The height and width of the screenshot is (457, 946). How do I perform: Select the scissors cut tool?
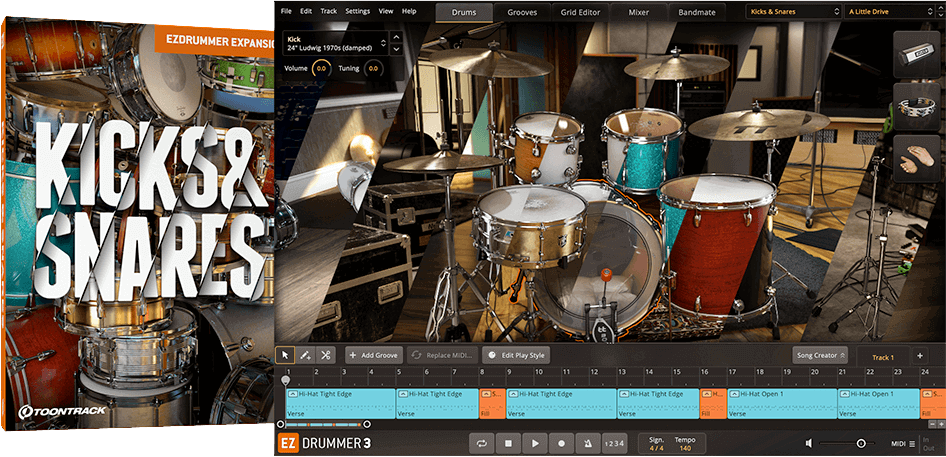326,355
